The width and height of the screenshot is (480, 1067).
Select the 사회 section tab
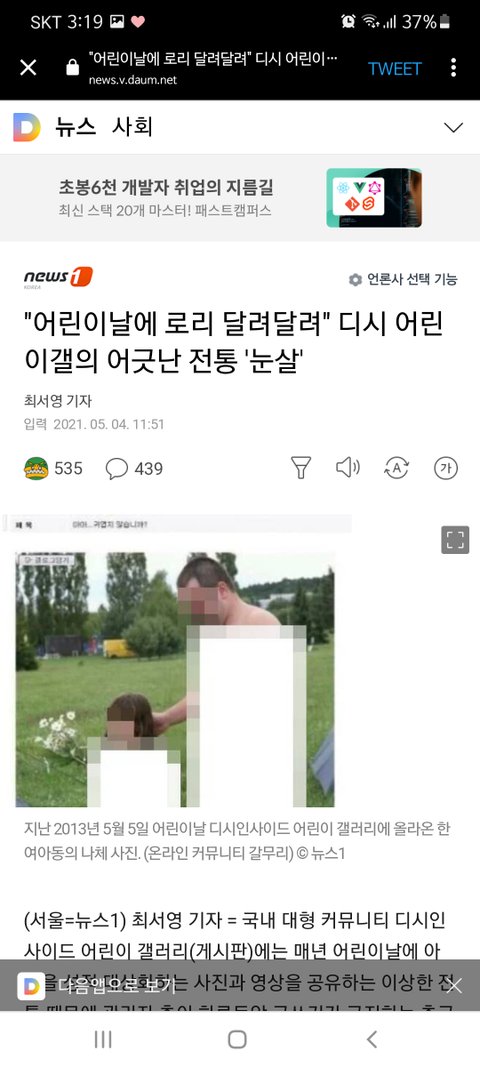pos(132,127)
